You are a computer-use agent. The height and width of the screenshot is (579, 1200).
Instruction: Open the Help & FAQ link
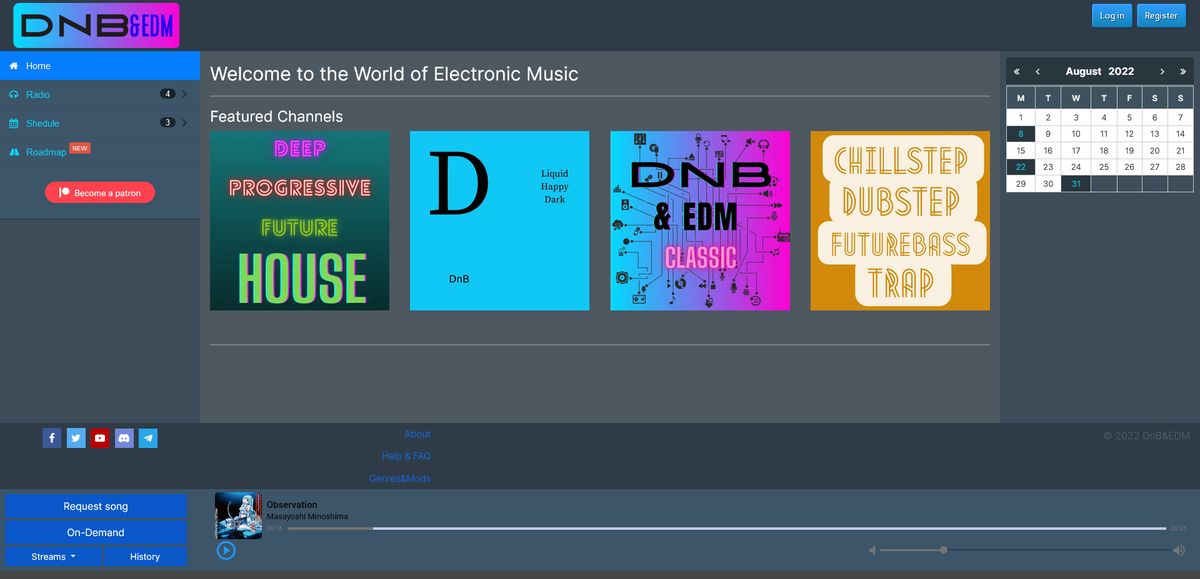tap(405, 456)
